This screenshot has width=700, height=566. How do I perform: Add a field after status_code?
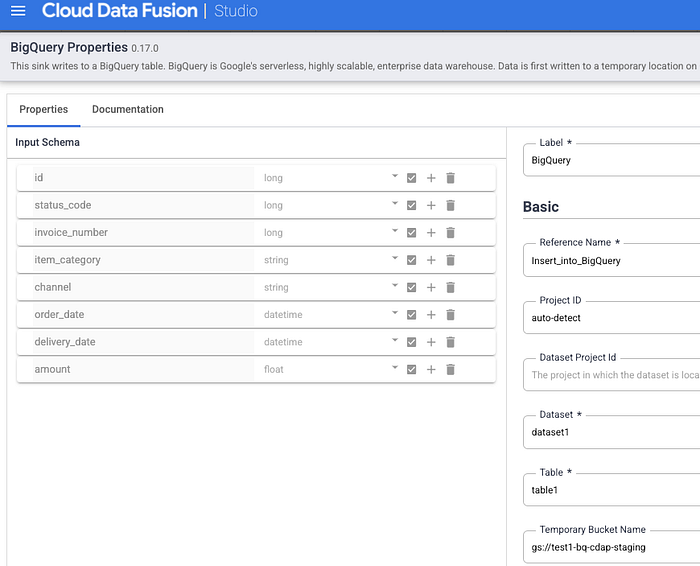click(x=431, y=205)
